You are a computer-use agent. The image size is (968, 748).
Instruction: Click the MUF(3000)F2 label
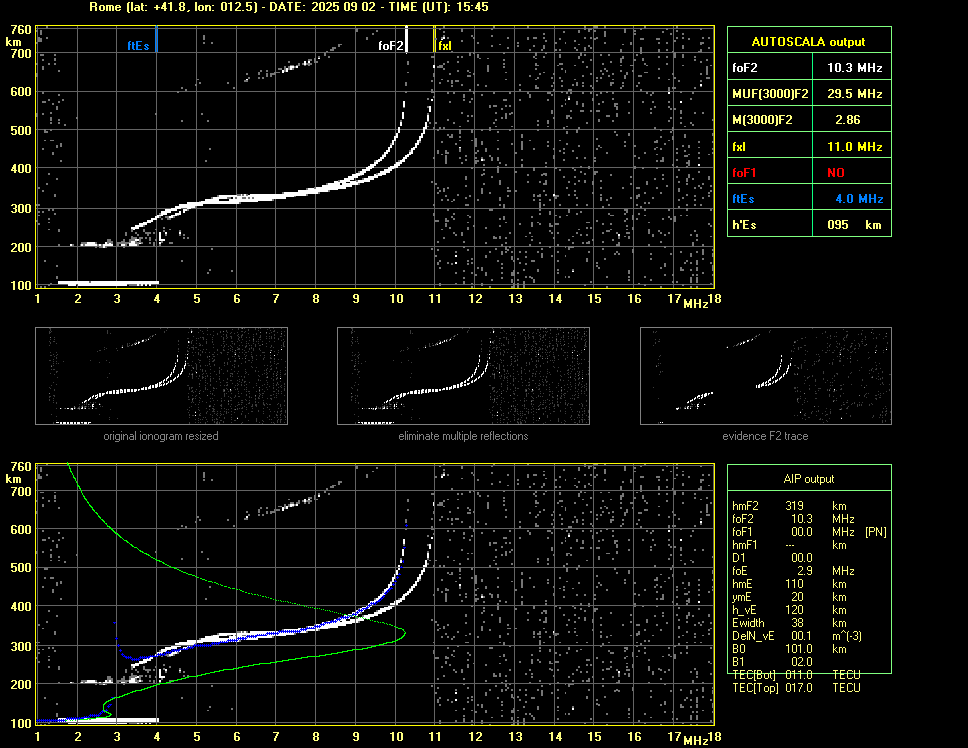pos(770,94)
